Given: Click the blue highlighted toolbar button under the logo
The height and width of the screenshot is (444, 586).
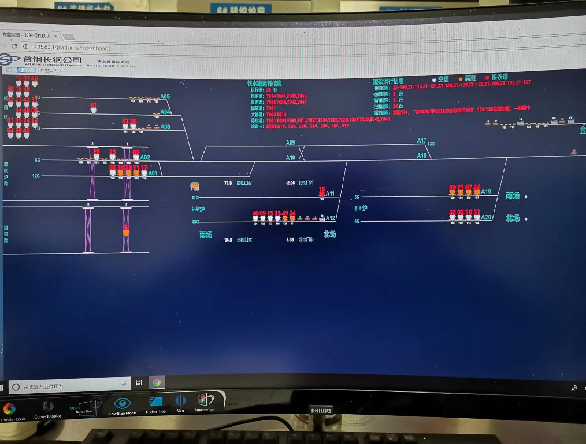Looking at the screenshot, I should pyautogui.click(x=21, y=70).
